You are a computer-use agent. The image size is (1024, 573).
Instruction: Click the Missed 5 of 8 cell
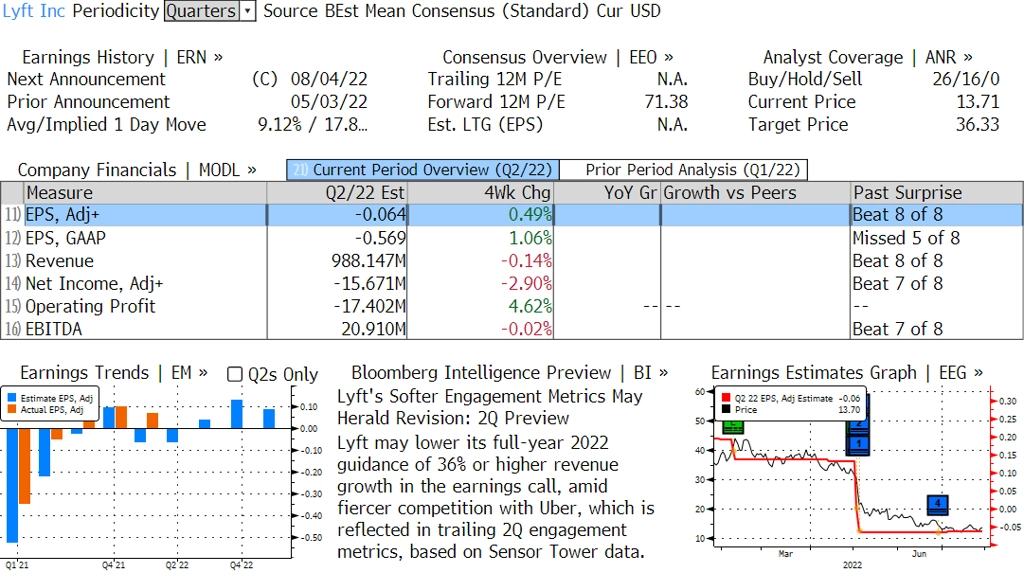(906, 238)
